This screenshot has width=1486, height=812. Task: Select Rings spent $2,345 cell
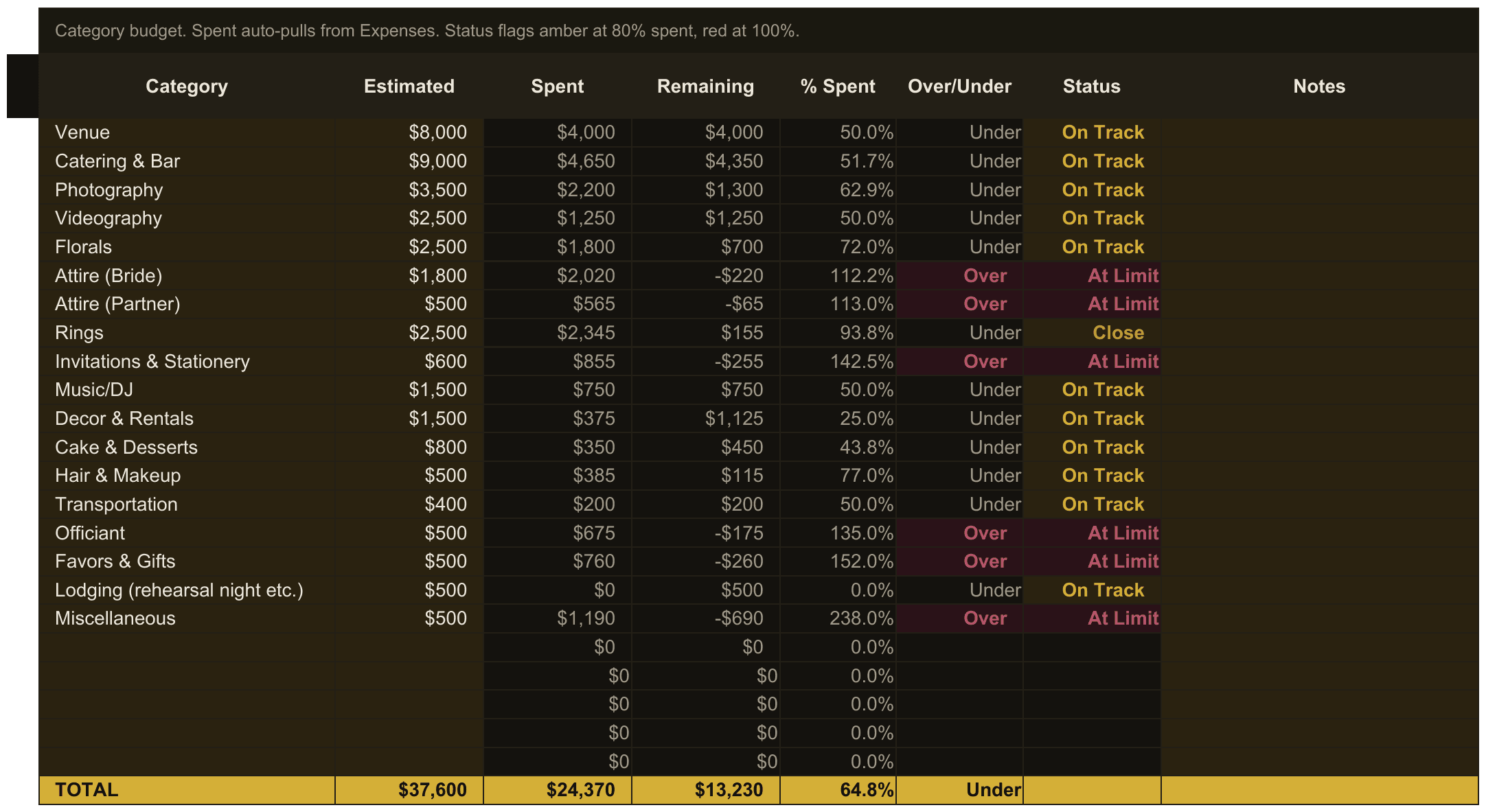[558, 333]
